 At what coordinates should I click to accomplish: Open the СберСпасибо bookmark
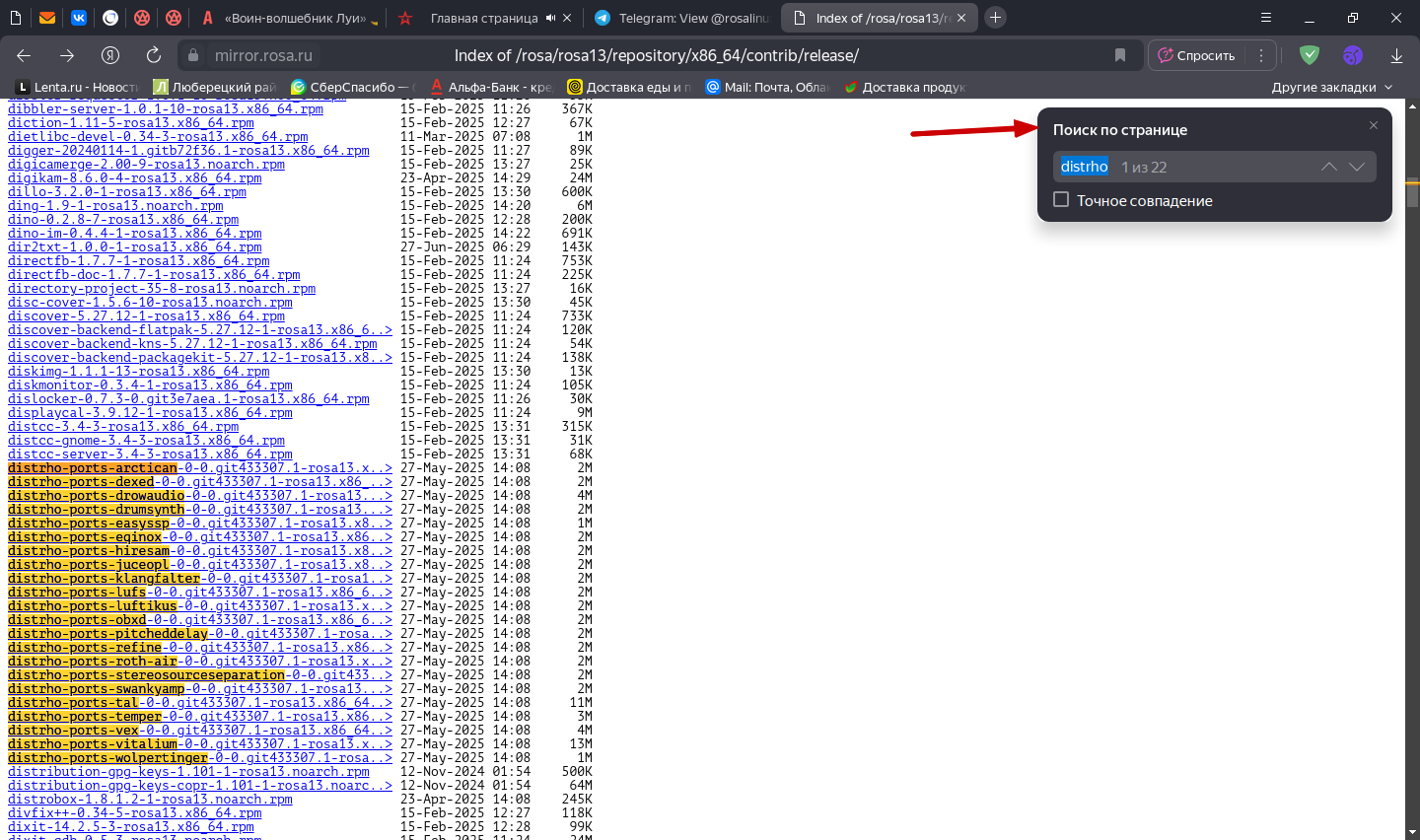tap(353, 87)
